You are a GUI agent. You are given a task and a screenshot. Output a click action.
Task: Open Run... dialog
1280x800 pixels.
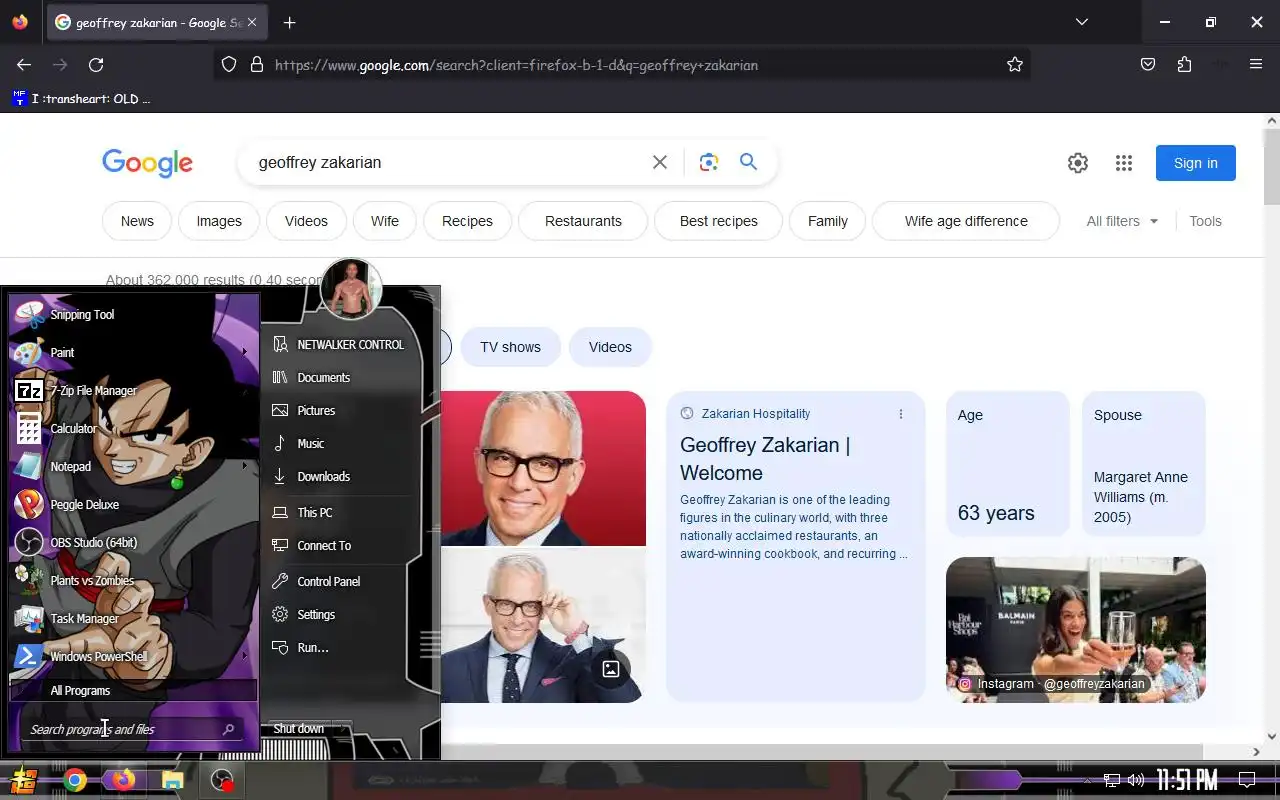click(x=338, y=647)
